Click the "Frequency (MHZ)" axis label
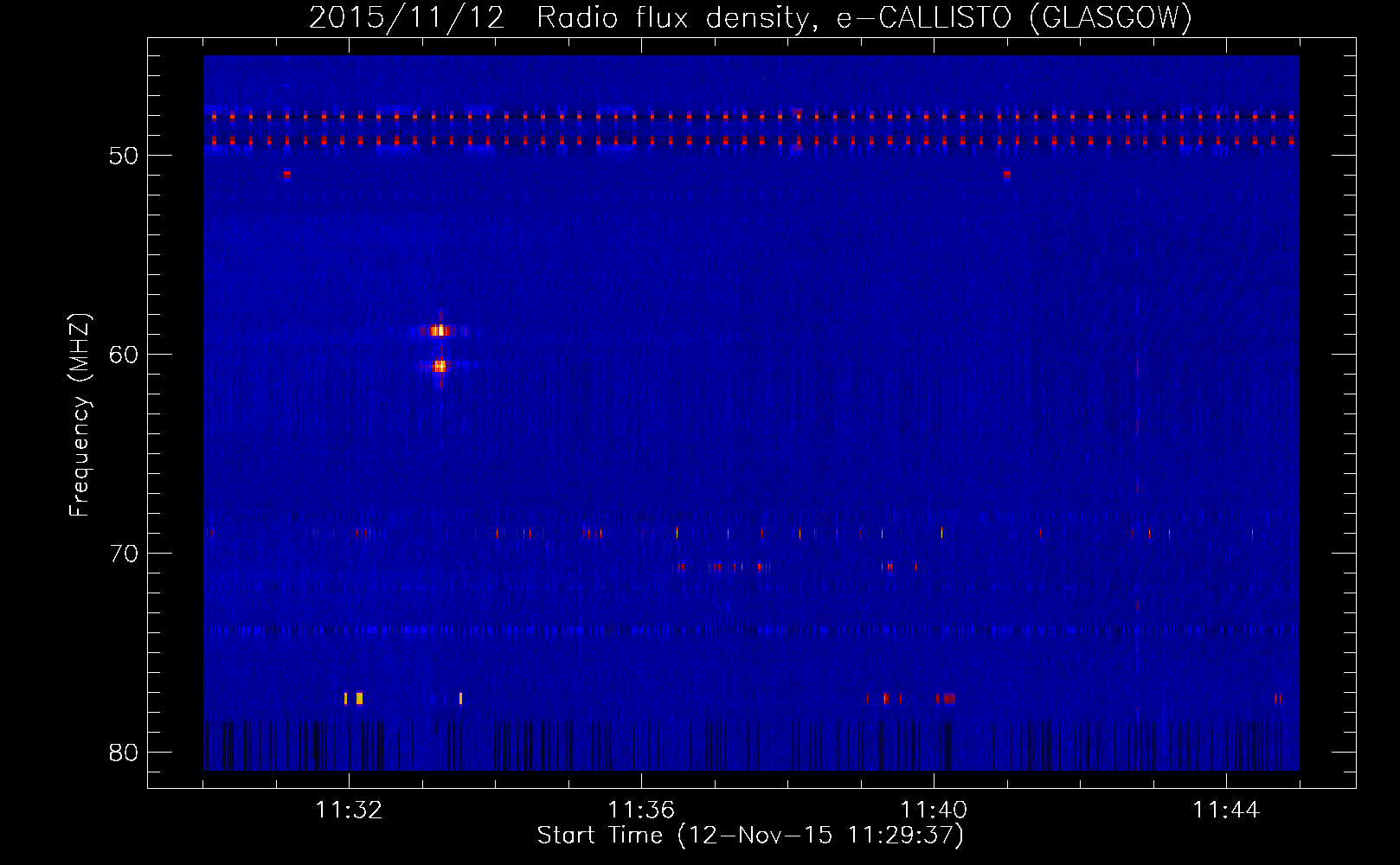 click(x=79, y=415)
